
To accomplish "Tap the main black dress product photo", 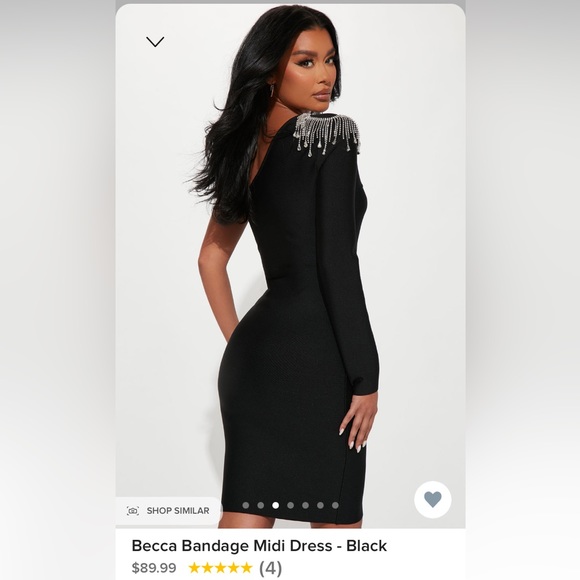I will (290, 266).
